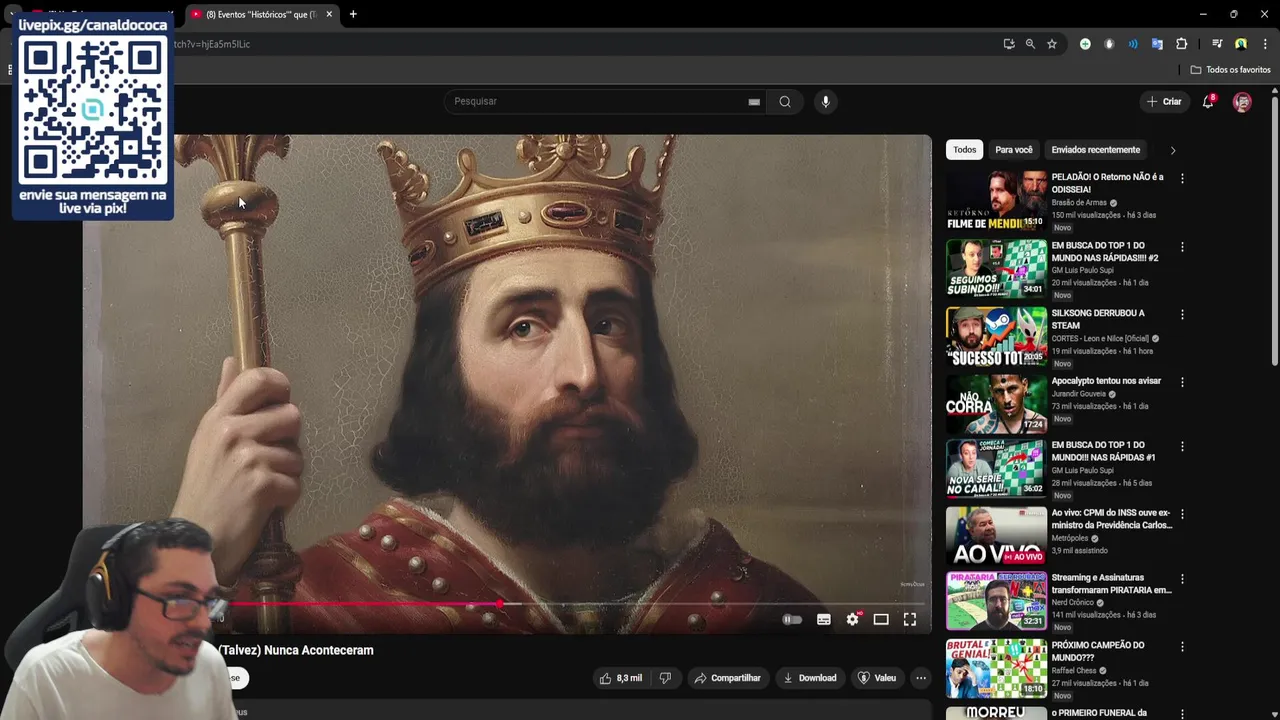The height and width of the screenshot is (720, 1280).
Task: Click the browser address bar URL
Action: (x=212, y=44)
